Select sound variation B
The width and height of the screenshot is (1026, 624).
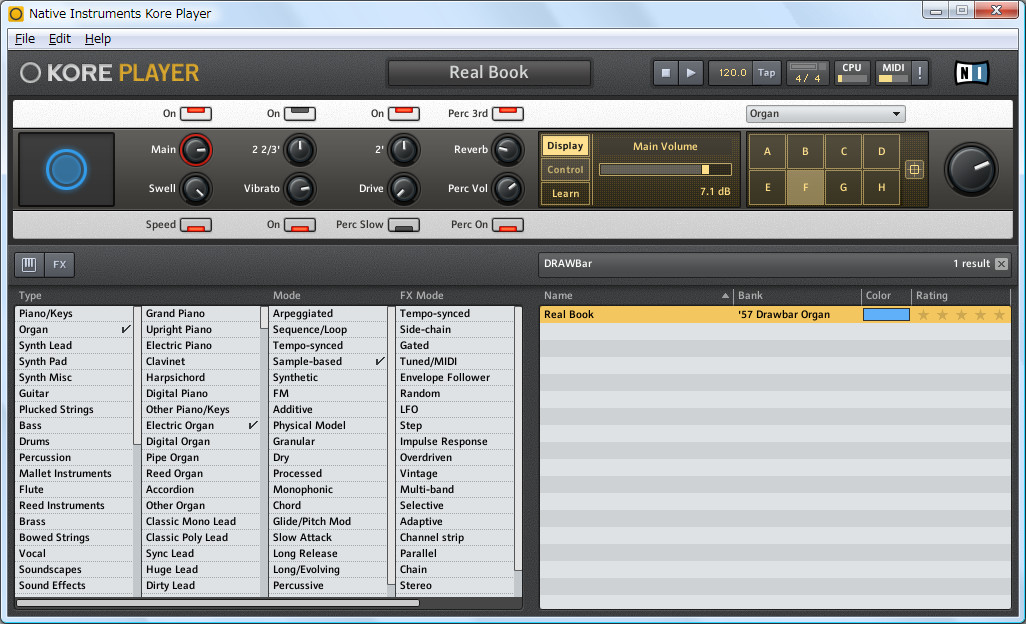point(805,151)
